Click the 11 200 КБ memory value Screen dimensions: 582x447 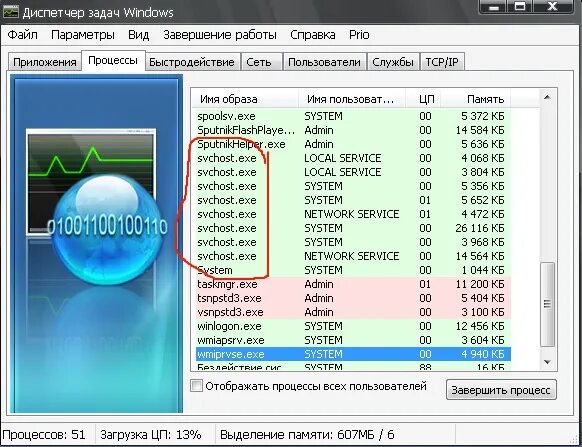480,284
